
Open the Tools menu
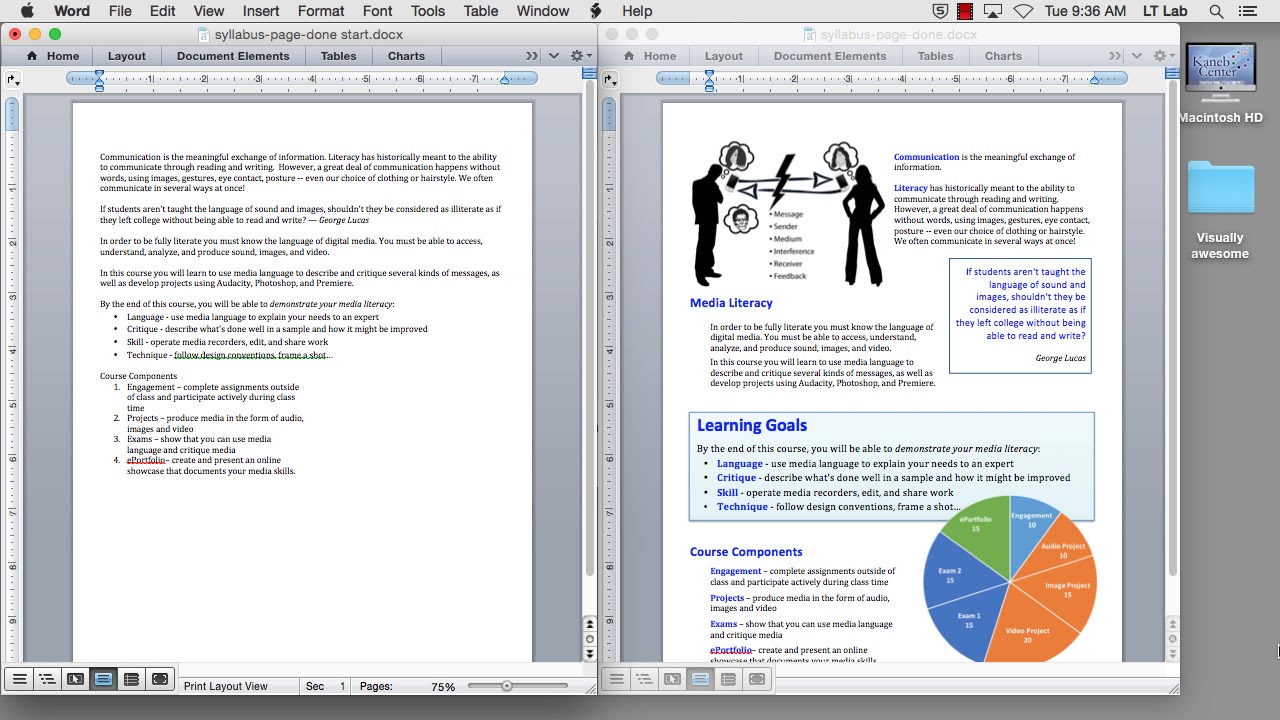pyautogui.click(x=428, y=11)
